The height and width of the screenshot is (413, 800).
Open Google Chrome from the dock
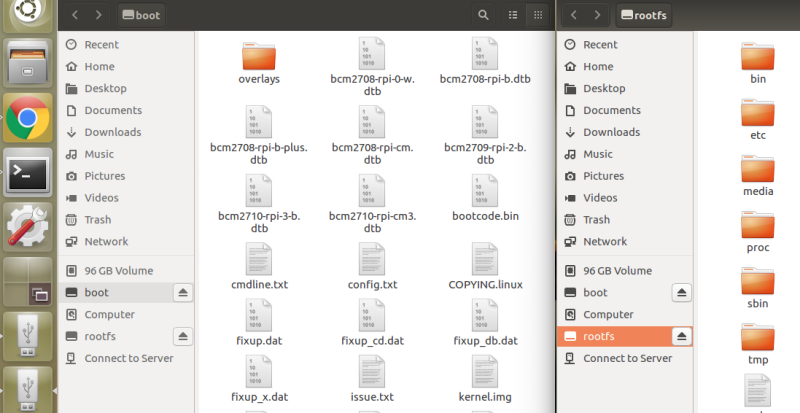(28, 117)
